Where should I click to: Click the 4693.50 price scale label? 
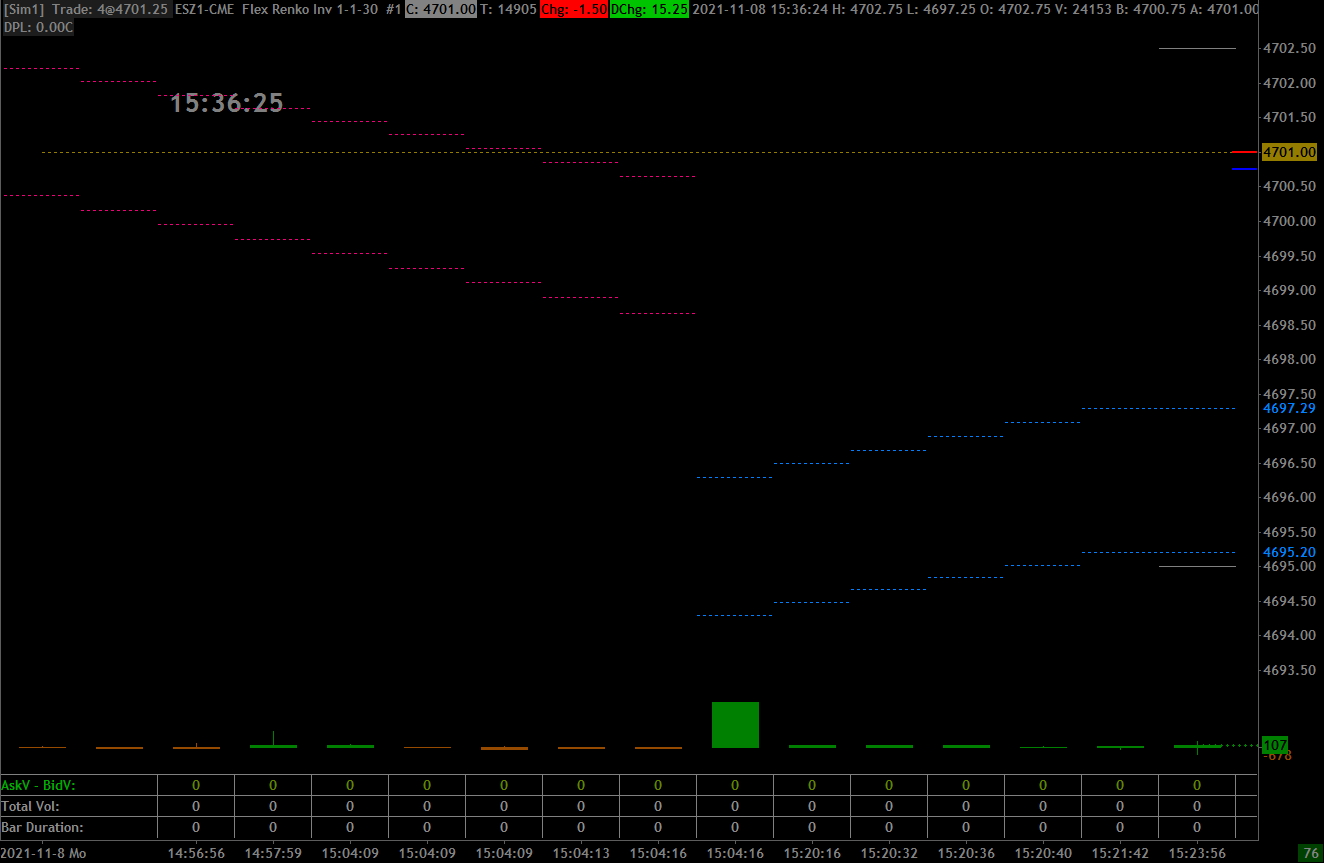point(1289,670)
